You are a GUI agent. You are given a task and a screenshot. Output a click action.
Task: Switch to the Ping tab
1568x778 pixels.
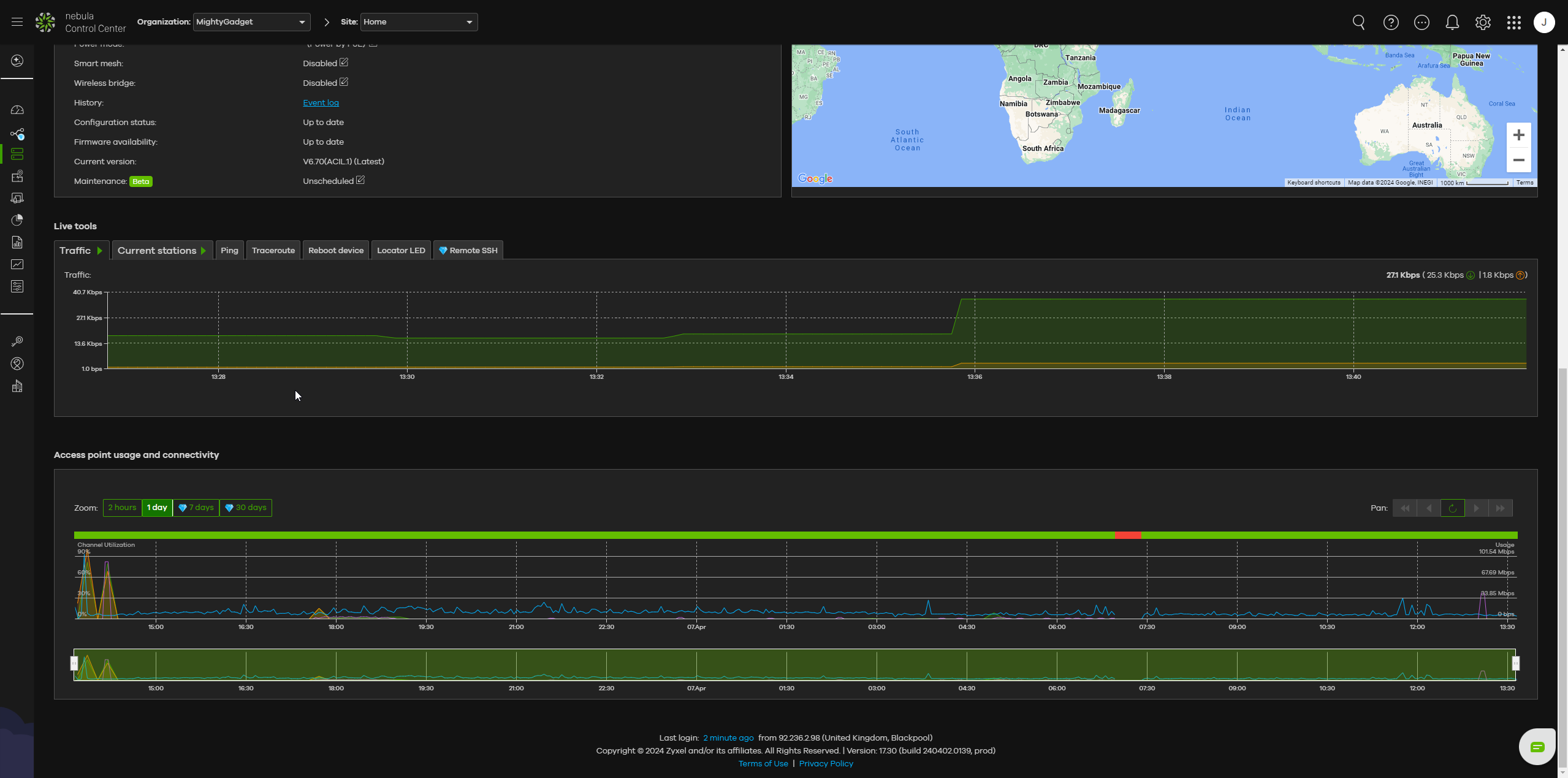pos(229,250)
